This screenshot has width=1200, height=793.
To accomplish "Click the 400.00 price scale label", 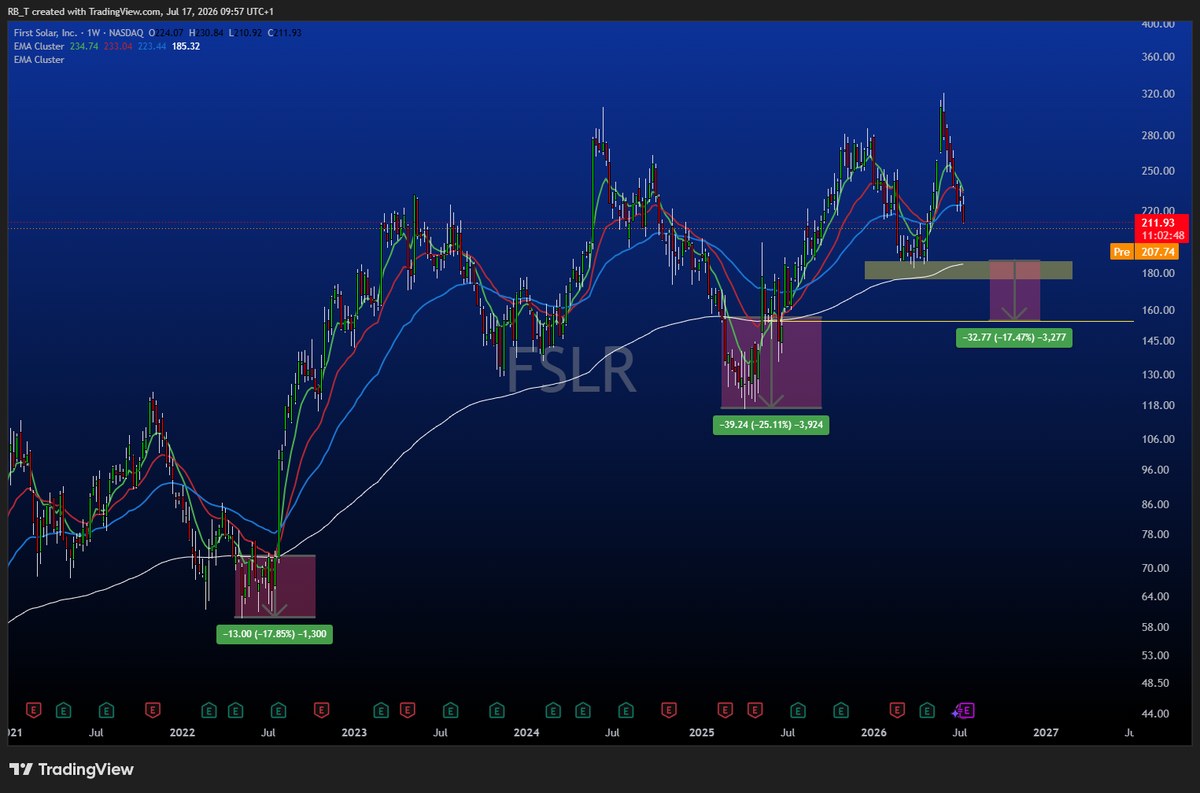I will click(1156, 23).
